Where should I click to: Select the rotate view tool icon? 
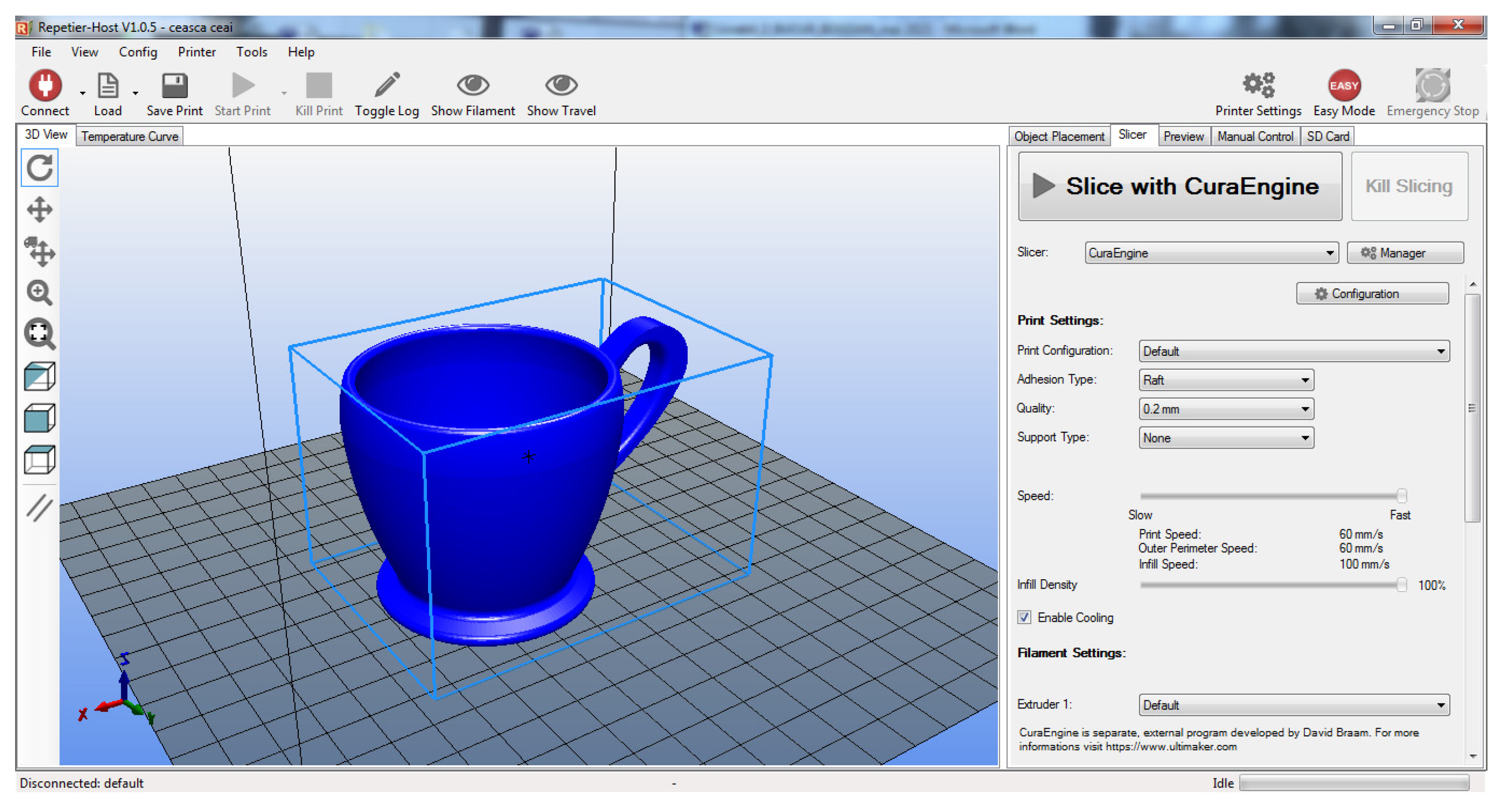pos(39,169)
